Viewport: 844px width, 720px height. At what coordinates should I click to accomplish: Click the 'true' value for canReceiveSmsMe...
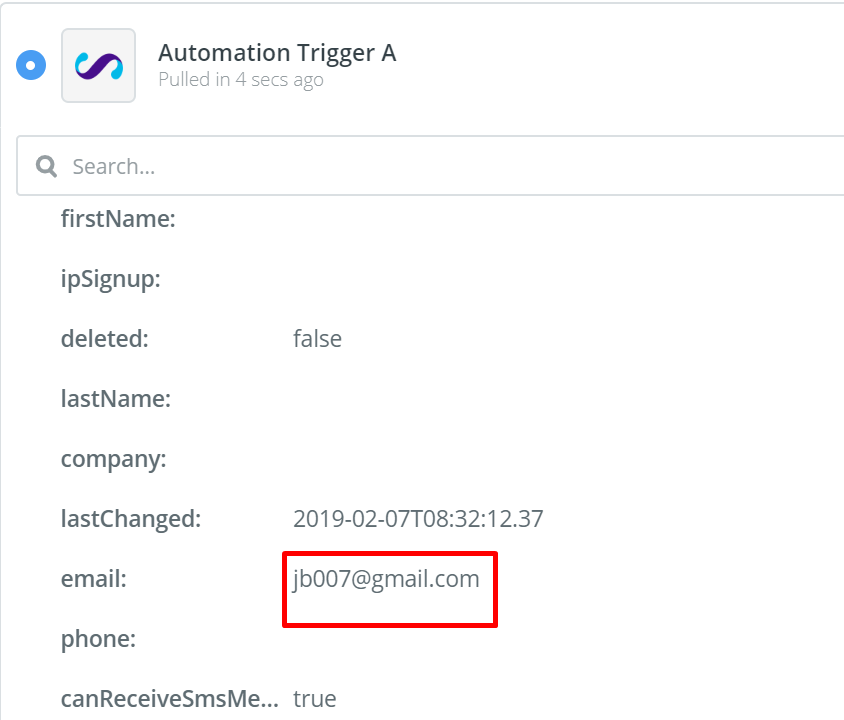click(314, 699)
